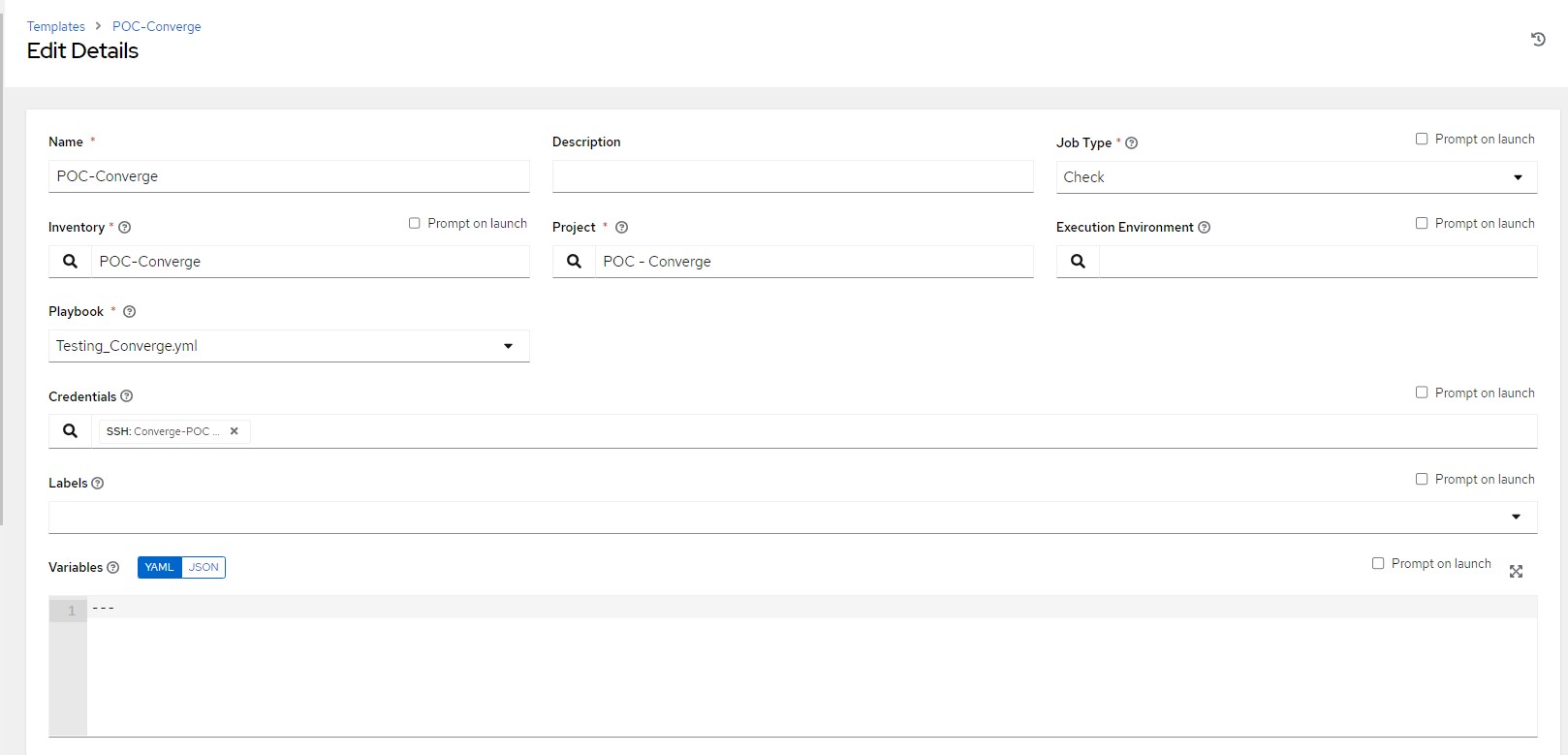This screenshot has height=755, width=1568.
Task: Open the Project lookup search icon
Action: (574, 262)
